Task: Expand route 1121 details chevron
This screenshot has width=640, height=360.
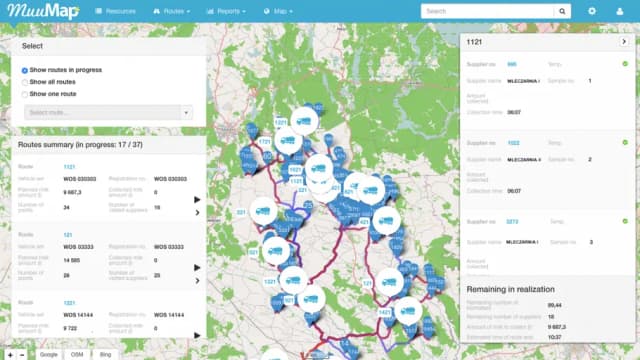Action: 198,213
